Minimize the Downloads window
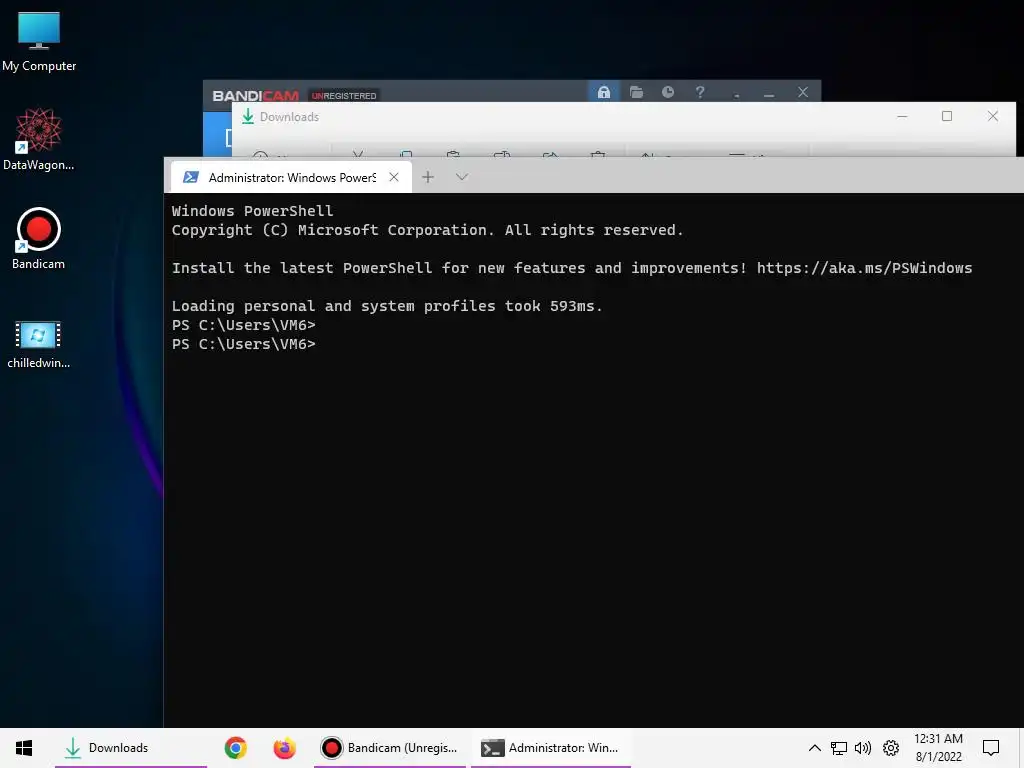1024x768 pixels. (902, 116)
